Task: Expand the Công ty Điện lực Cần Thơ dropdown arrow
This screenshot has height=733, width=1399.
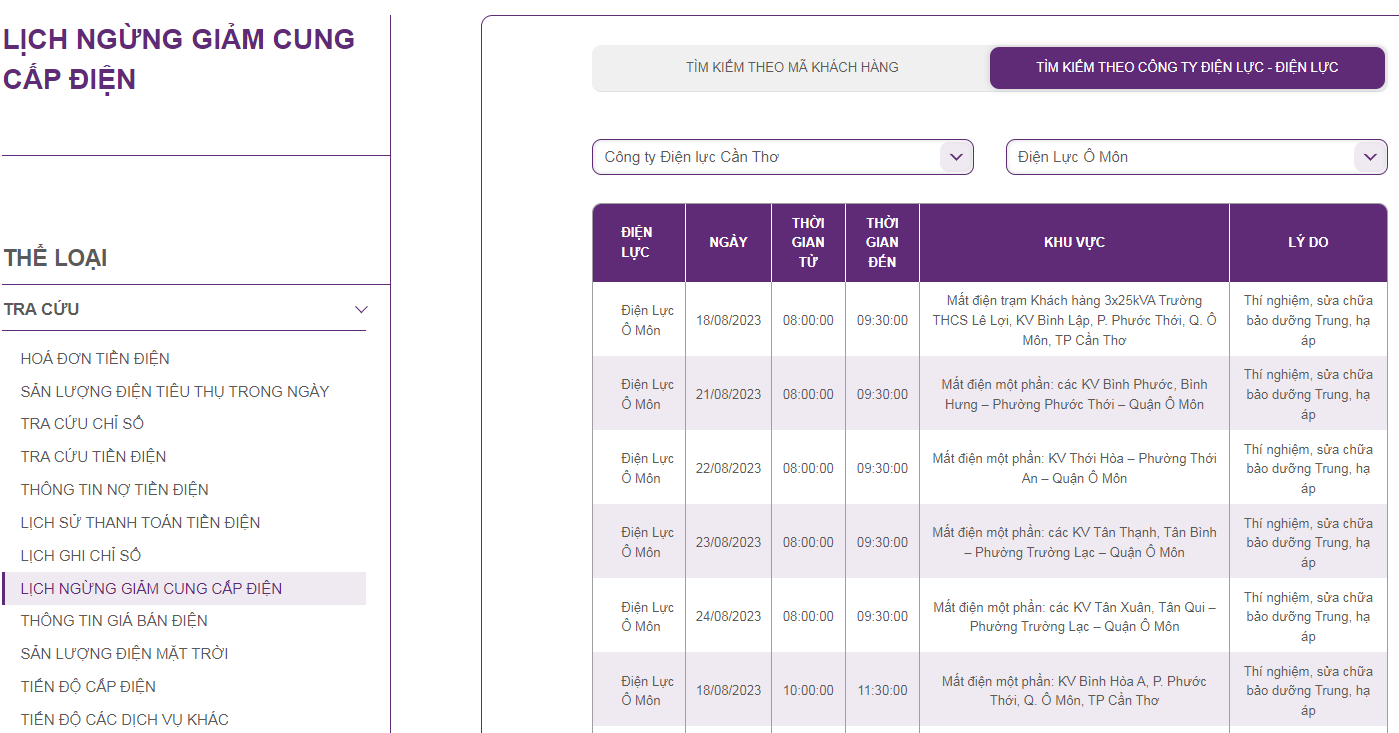Action: click(955, 157)
